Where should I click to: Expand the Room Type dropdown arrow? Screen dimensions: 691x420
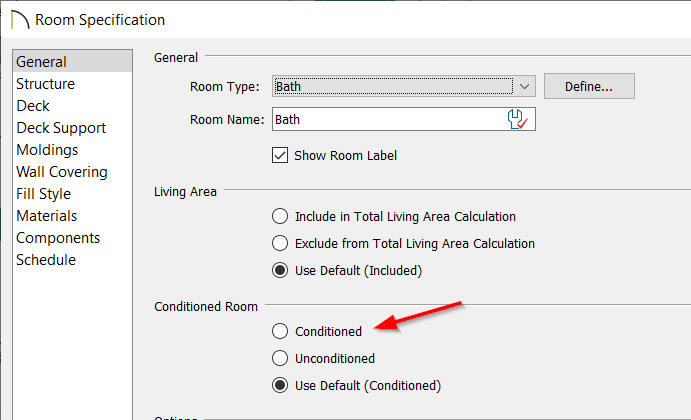click(524, 86)
